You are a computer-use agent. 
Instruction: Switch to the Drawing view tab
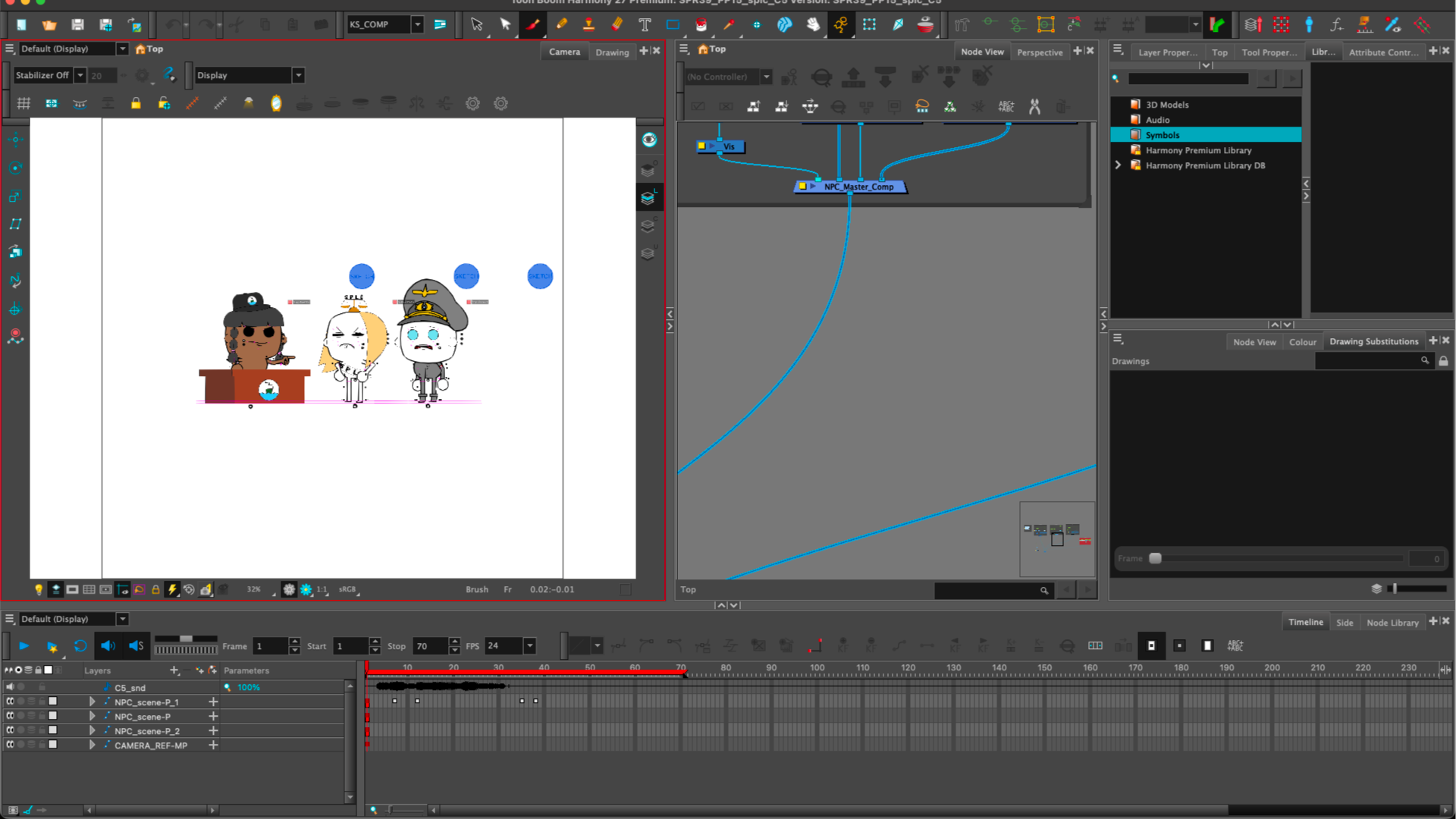(x=612, y=52)
